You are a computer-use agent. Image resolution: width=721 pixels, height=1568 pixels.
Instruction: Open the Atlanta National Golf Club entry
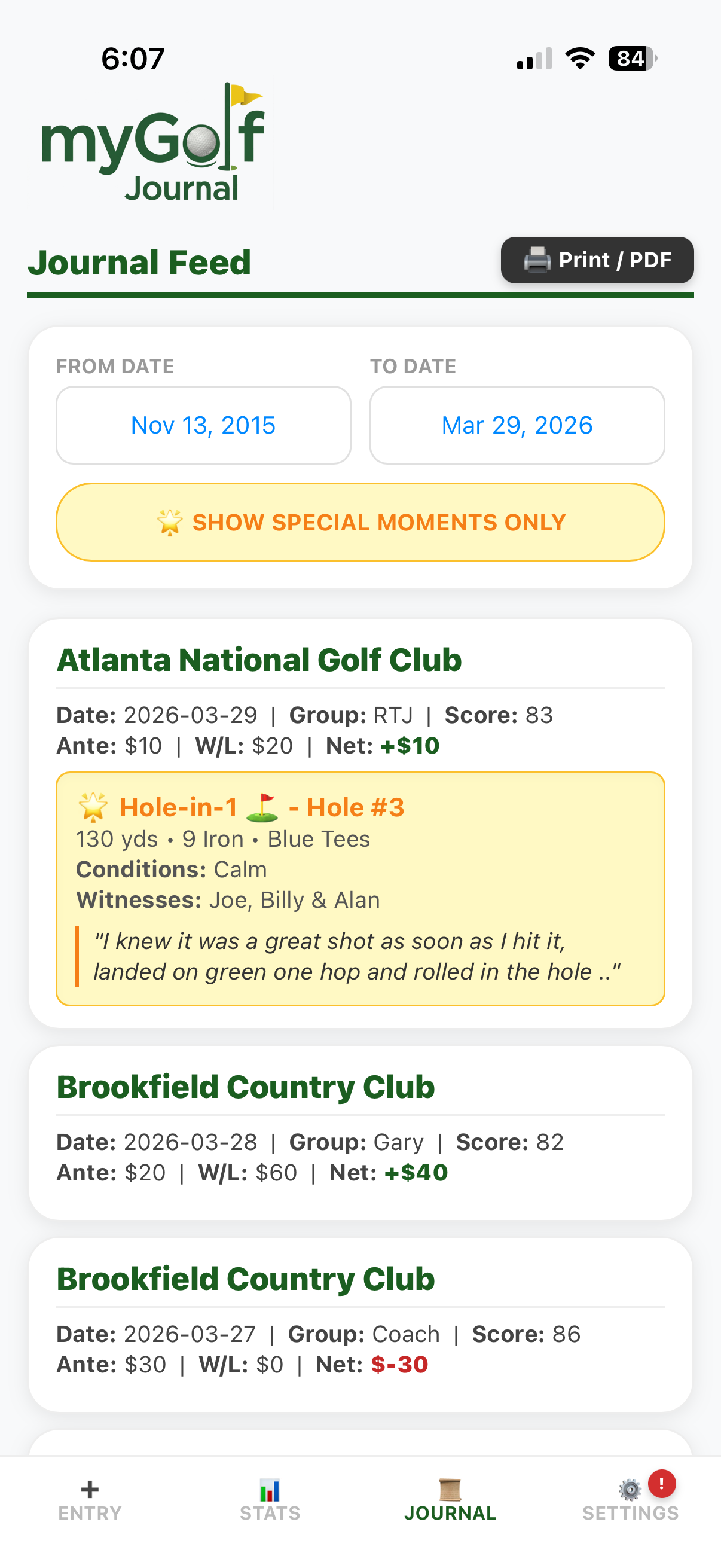(x=259, y=660)
